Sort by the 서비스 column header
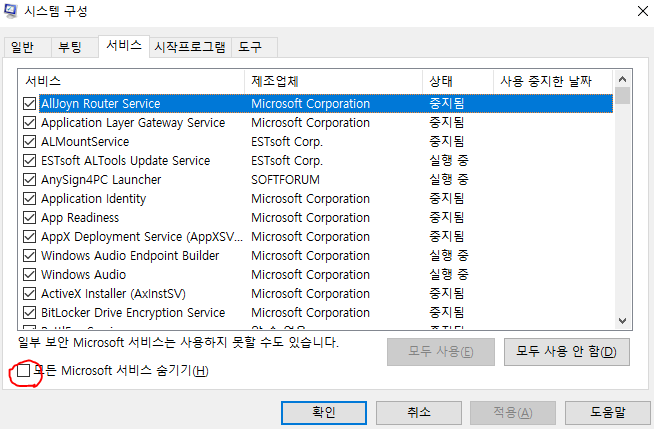 click(131, 81)
